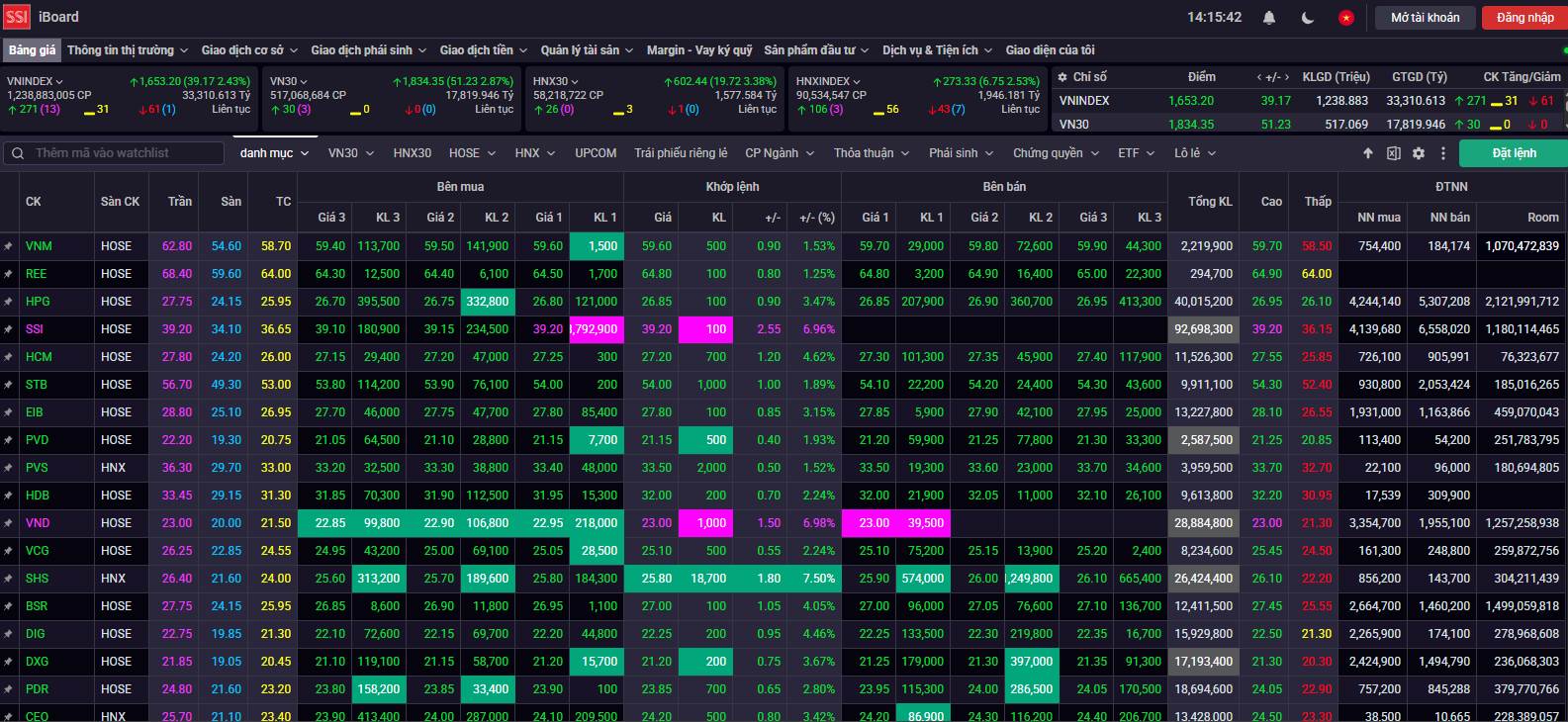Switch to the Bảng giá tab
Screen dimensions: 1568x722
[33, 50]
